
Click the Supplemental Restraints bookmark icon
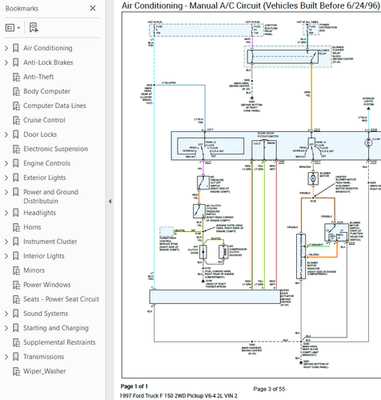tap(16, 342)
